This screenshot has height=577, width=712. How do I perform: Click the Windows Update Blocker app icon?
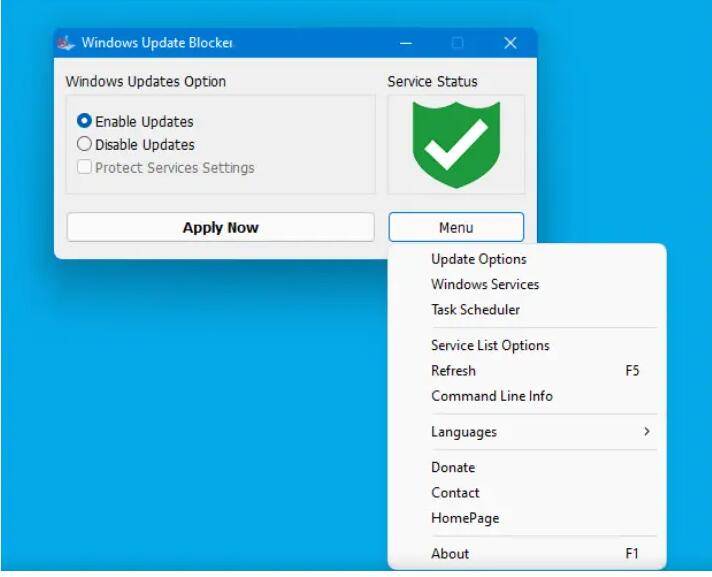tap(67, 43)
